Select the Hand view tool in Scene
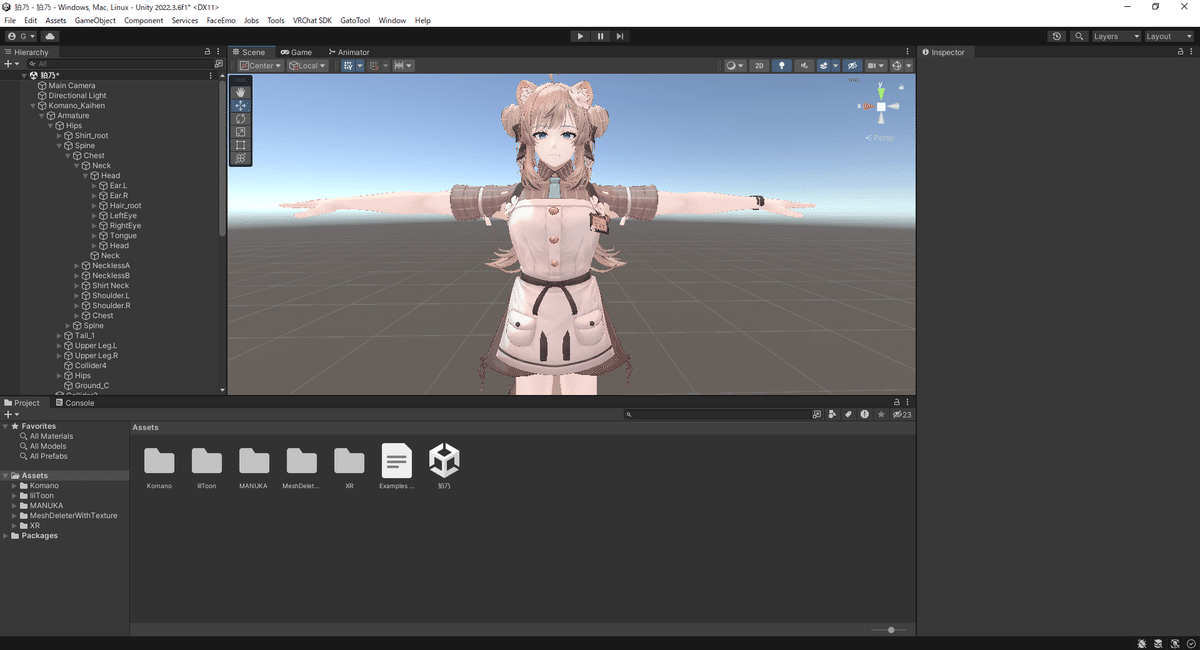The image size is (1200, 650). coord(240,92)
